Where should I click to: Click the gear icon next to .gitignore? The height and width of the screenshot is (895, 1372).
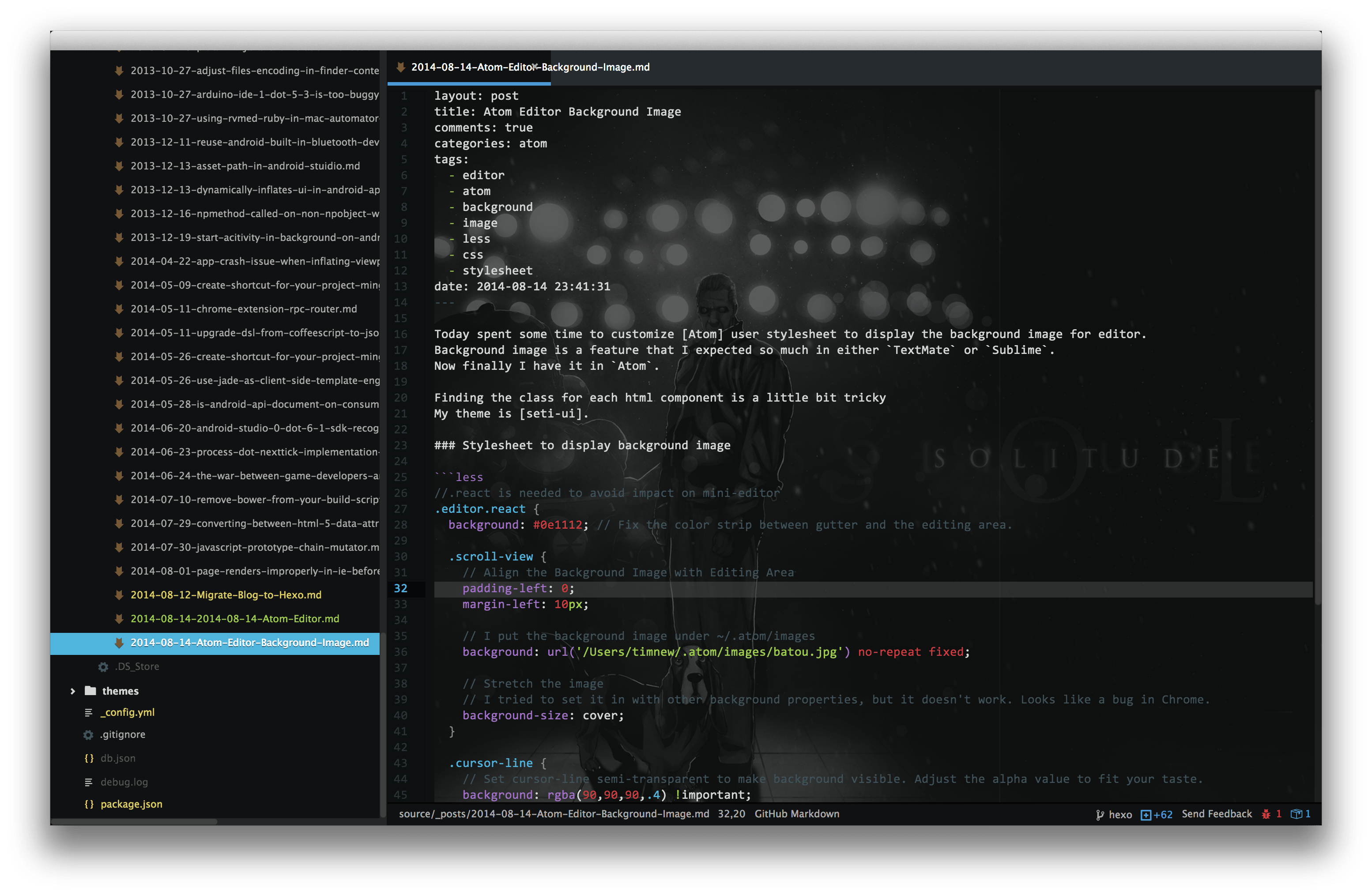[x=88, y=735]
